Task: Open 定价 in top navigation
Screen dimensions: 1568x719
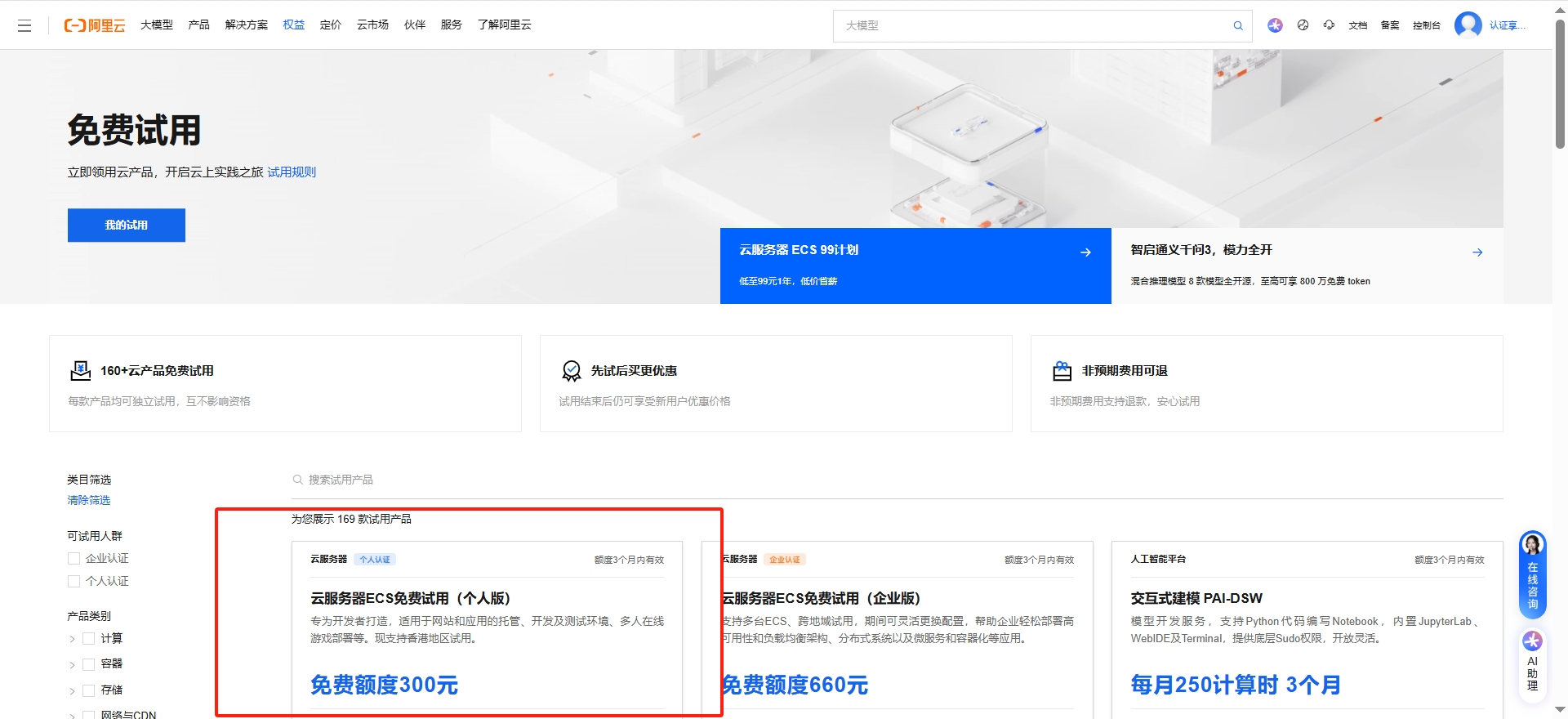Action: point(331,25)
